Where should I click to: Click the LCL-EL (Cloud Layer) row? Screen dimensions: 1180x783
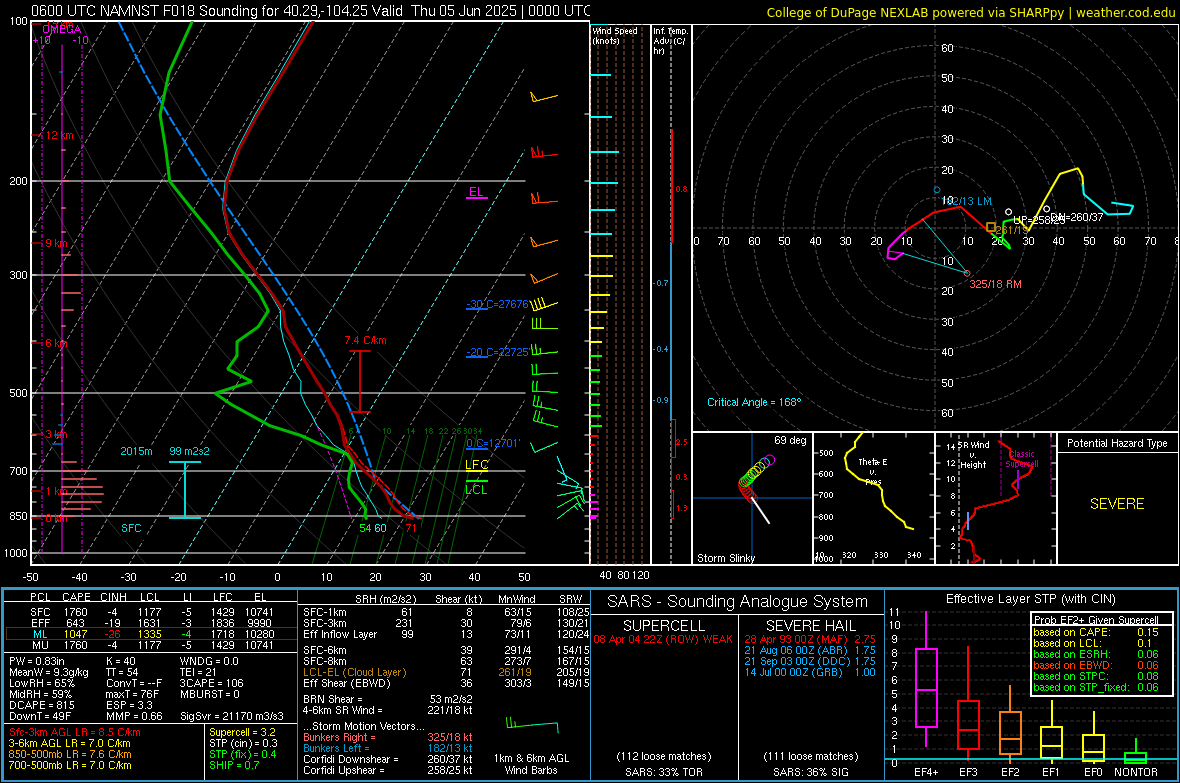[x=446, y=672]
